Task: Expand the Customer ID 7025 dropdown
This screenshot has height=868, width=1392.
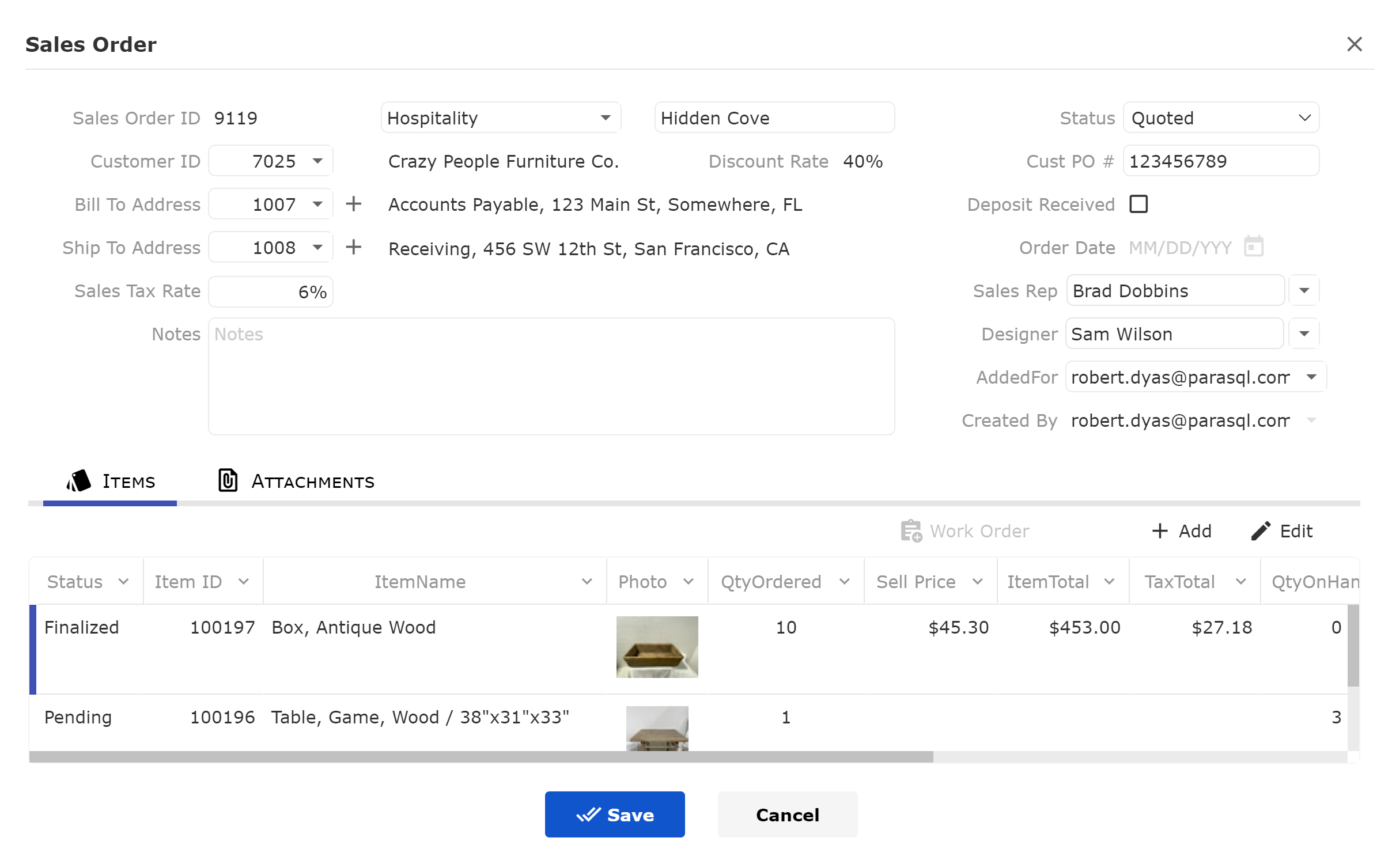Action: pos(317,161)
